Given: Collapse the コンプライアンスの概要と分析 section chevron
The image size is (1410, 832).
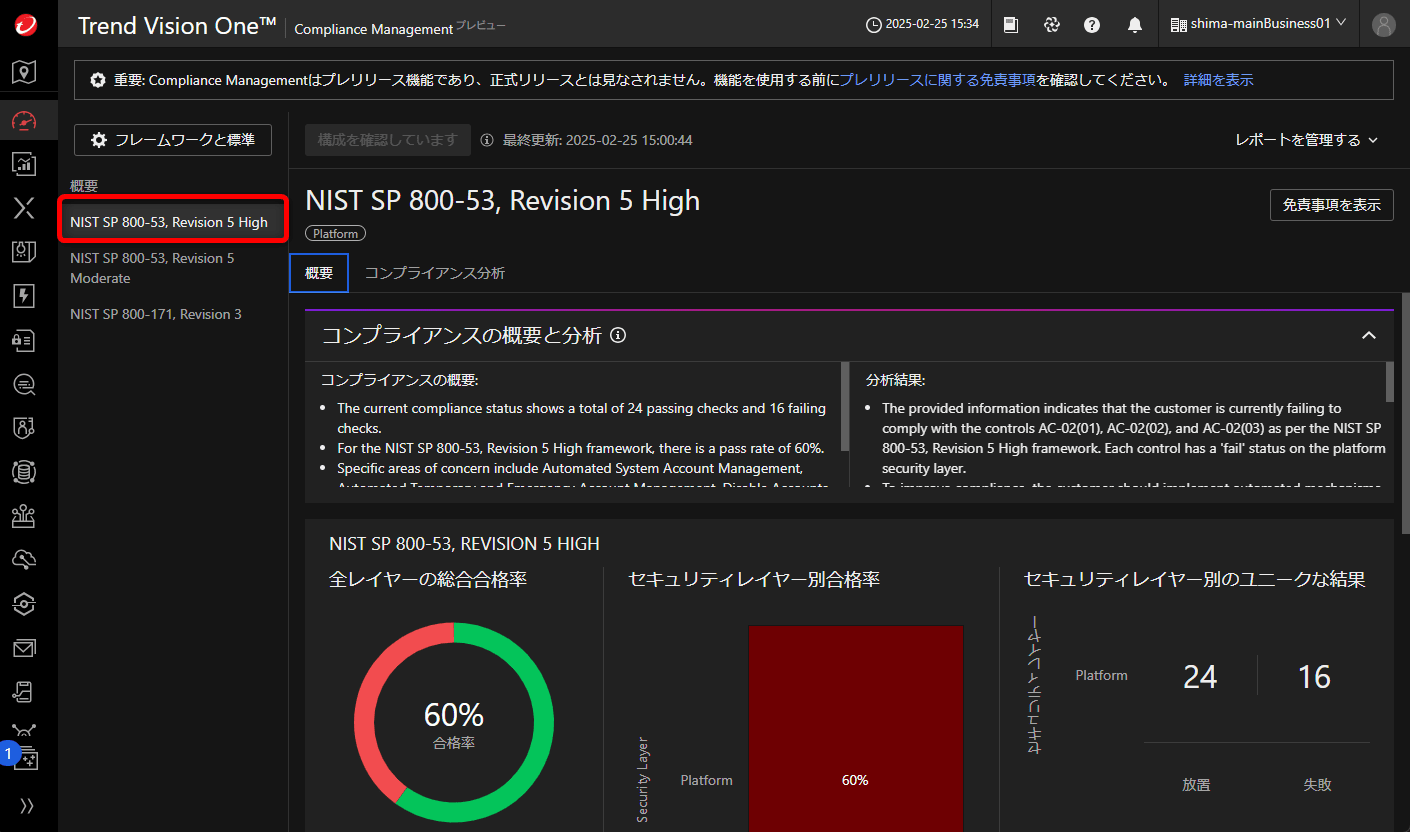Looking at the screenshot, I should point(1369,336).
